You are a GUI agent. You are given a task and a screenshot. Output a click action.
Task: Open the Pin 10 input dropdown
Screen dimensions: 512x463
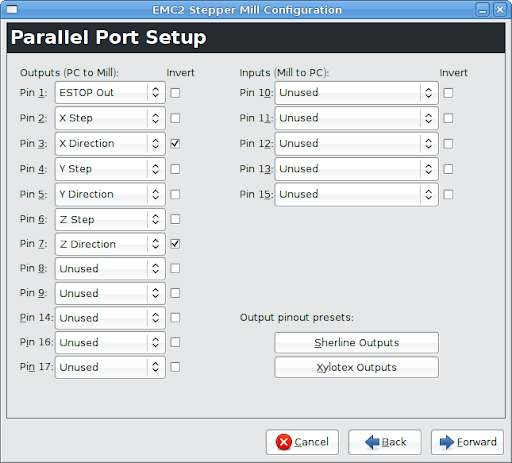tap(356, 92)
